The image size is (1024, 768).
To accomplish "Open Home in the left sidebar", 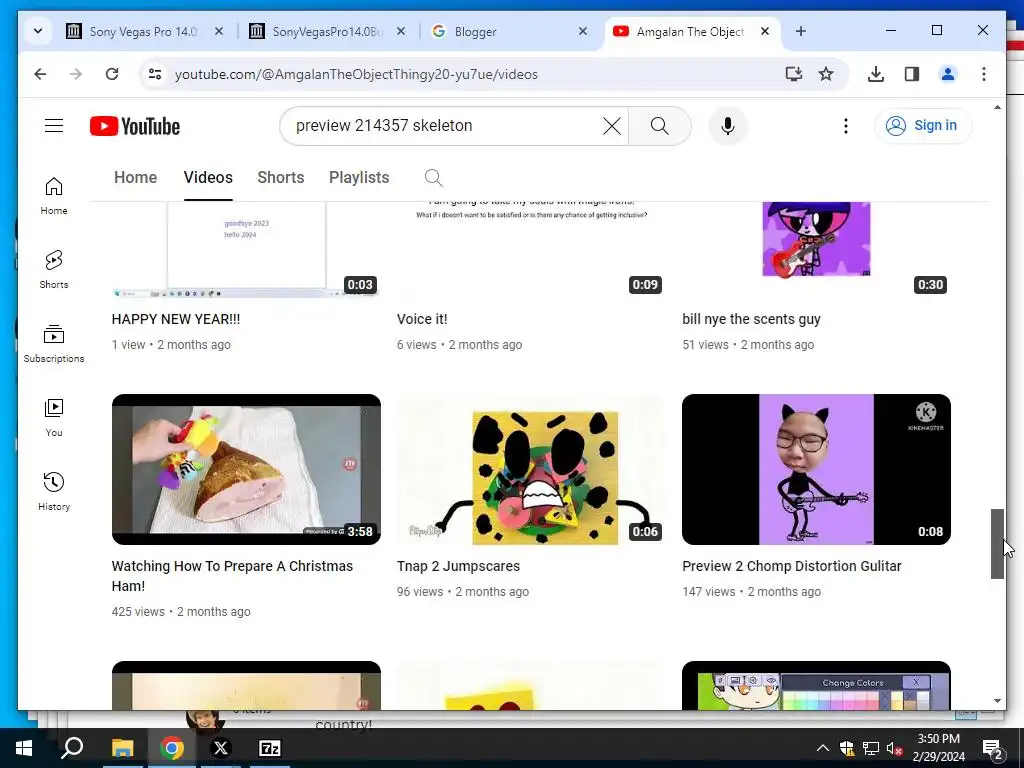I will point(54,196).
